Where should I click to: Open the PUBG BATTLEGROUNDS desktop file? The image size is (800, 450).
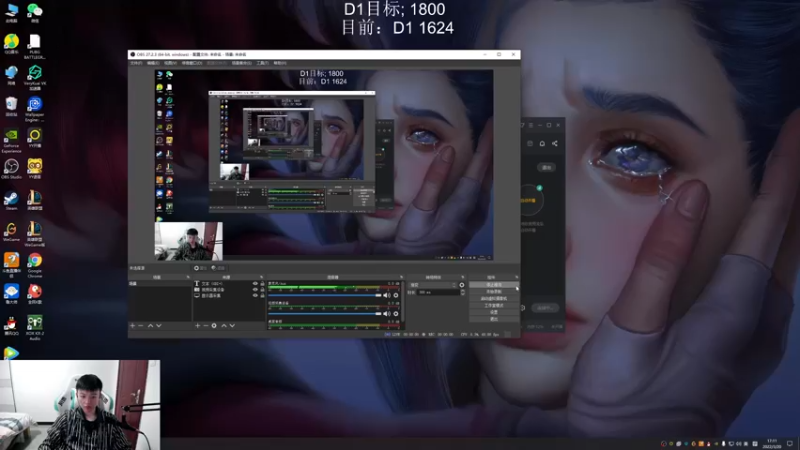point(35,47)
